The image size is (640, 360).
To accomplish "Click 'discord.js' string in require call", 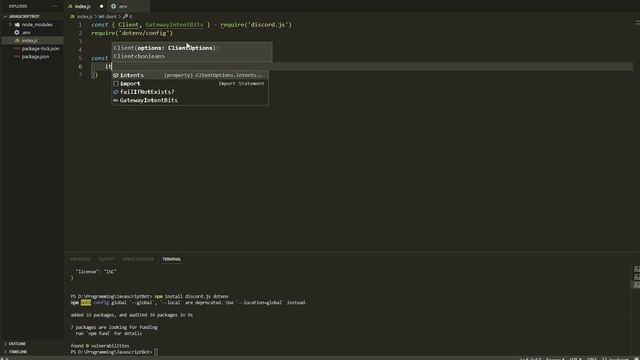I will [268, 24].
